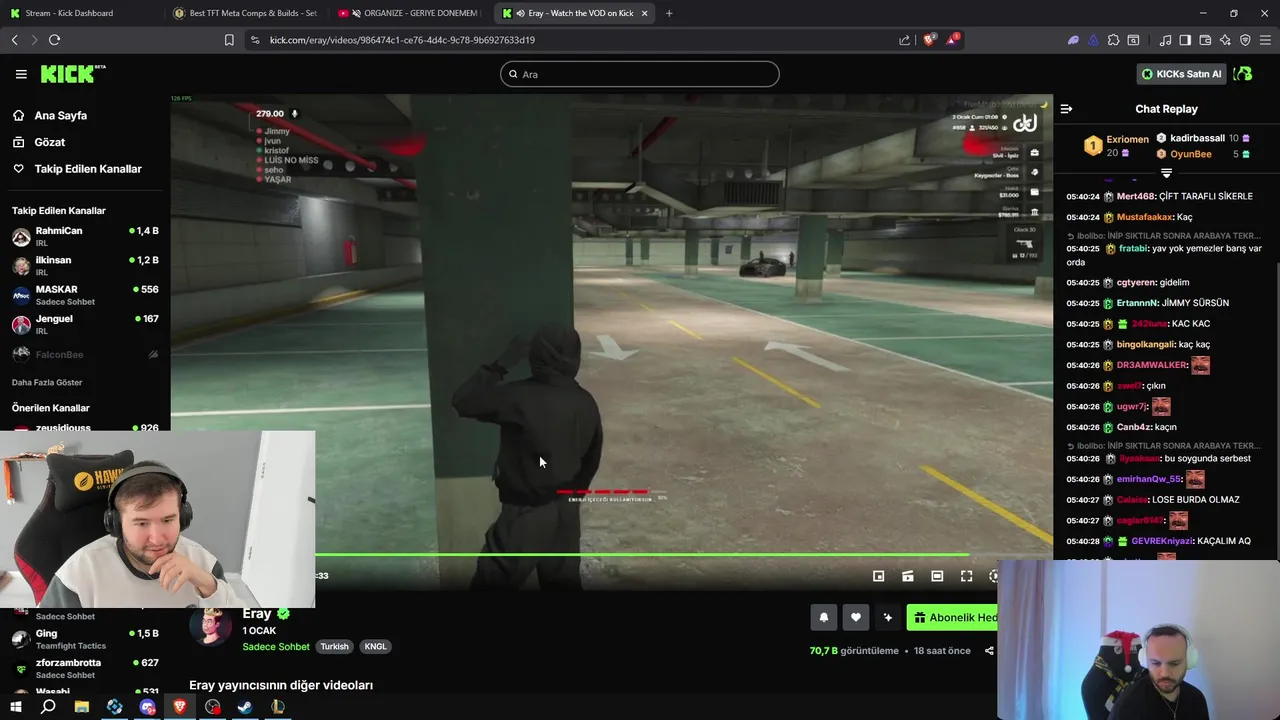Open the browser share page icon
This screenshot has height=720, width=1280.
pos(904,40)
